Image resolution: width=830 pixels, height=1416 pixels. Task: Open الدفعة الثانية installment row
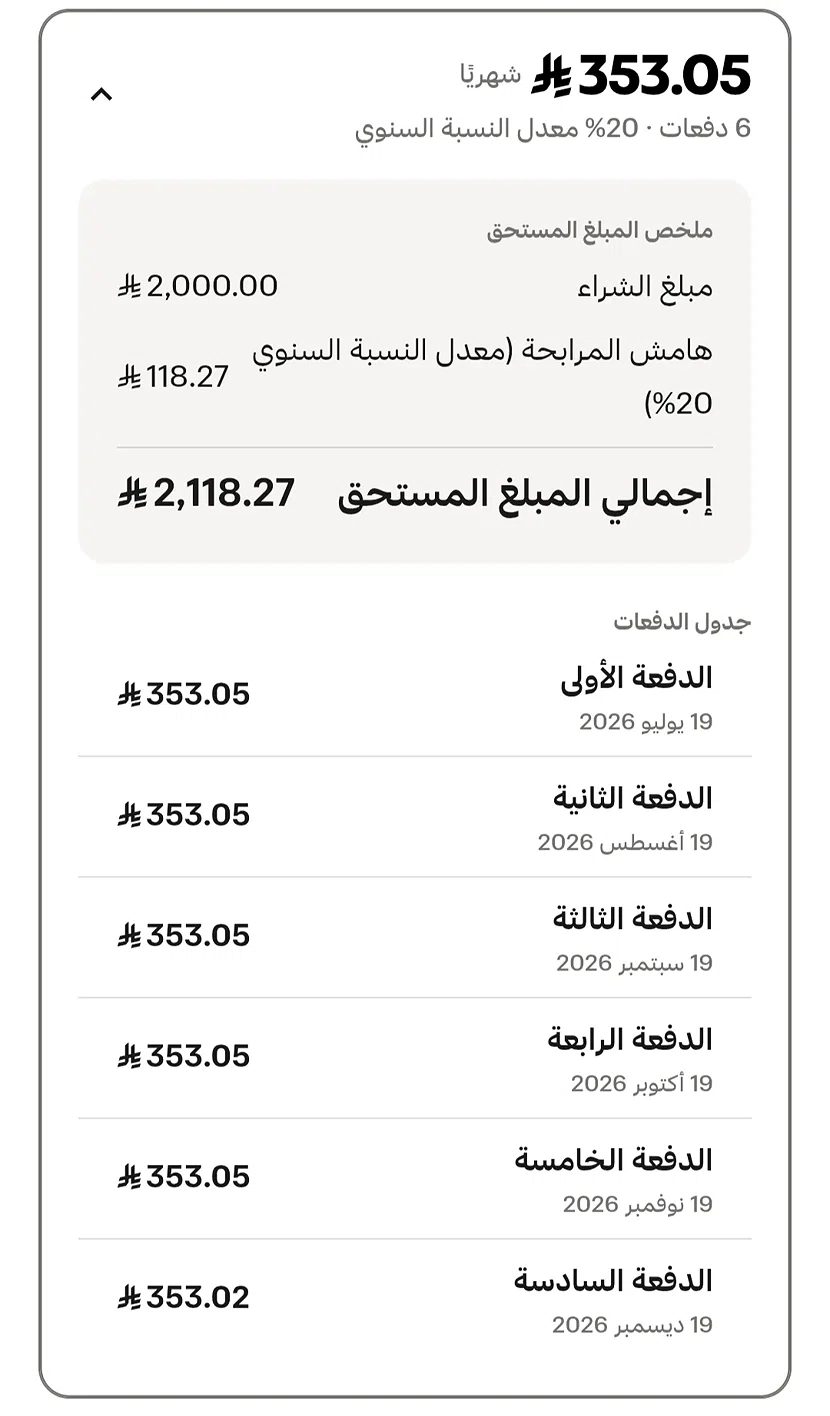pos(415,817)
